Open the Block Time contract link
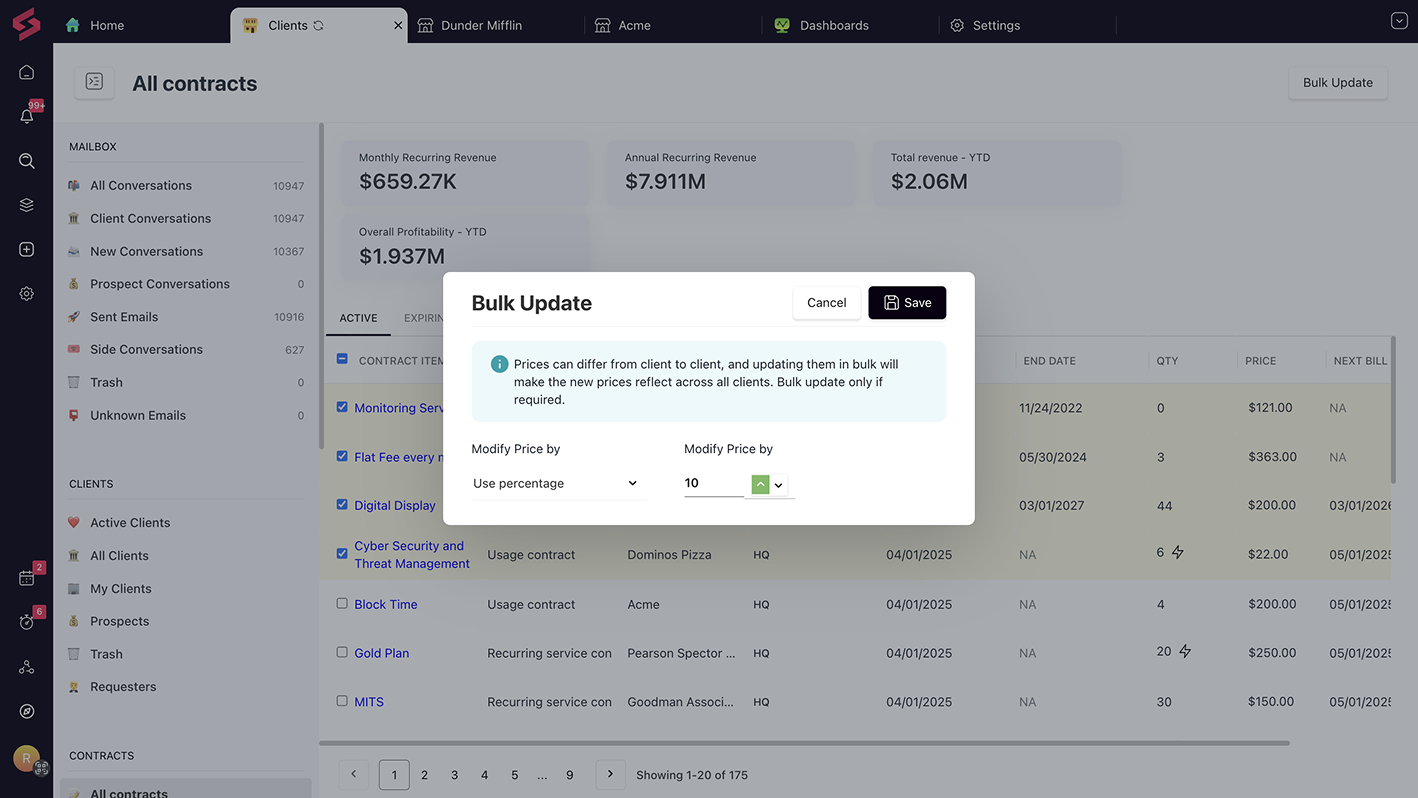Image resolution: width=1418 pixels, height=798 pixels. click(x=386, y=604)
